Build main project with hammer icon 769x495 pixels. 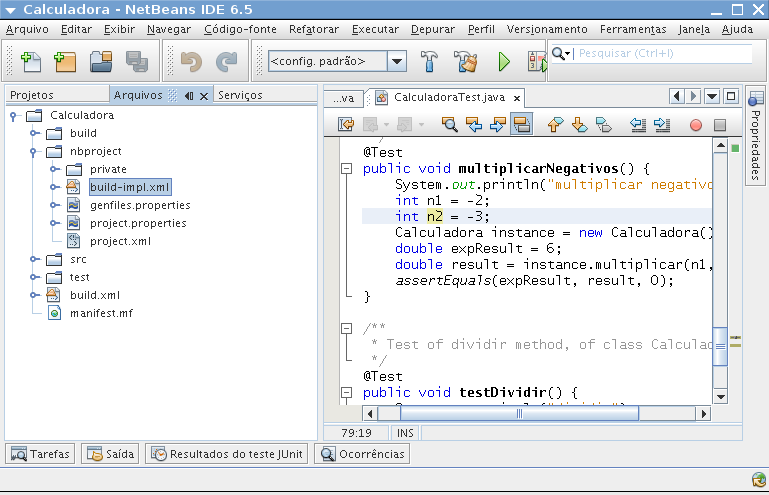click(429, 62)
